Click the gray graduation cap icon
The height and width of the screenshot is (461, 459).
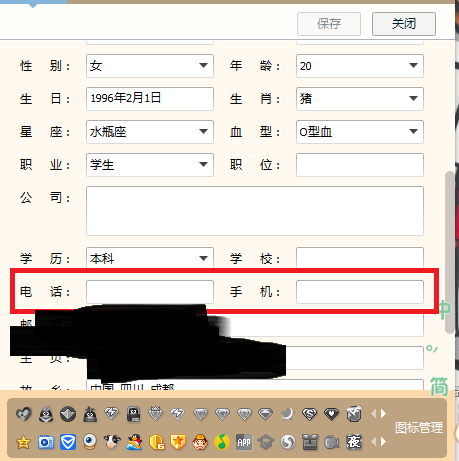266,442
